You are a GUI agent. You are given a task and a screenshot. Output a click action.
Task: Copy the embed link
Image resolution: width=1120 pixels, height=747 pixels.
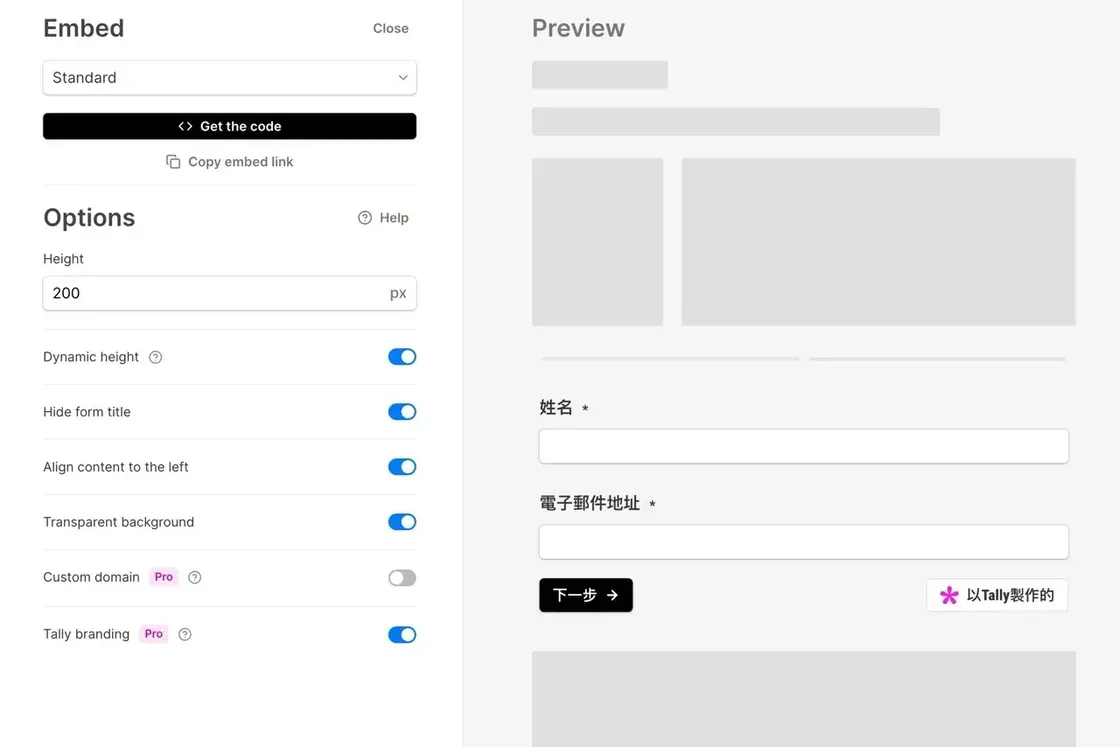[x=229, y=162]
